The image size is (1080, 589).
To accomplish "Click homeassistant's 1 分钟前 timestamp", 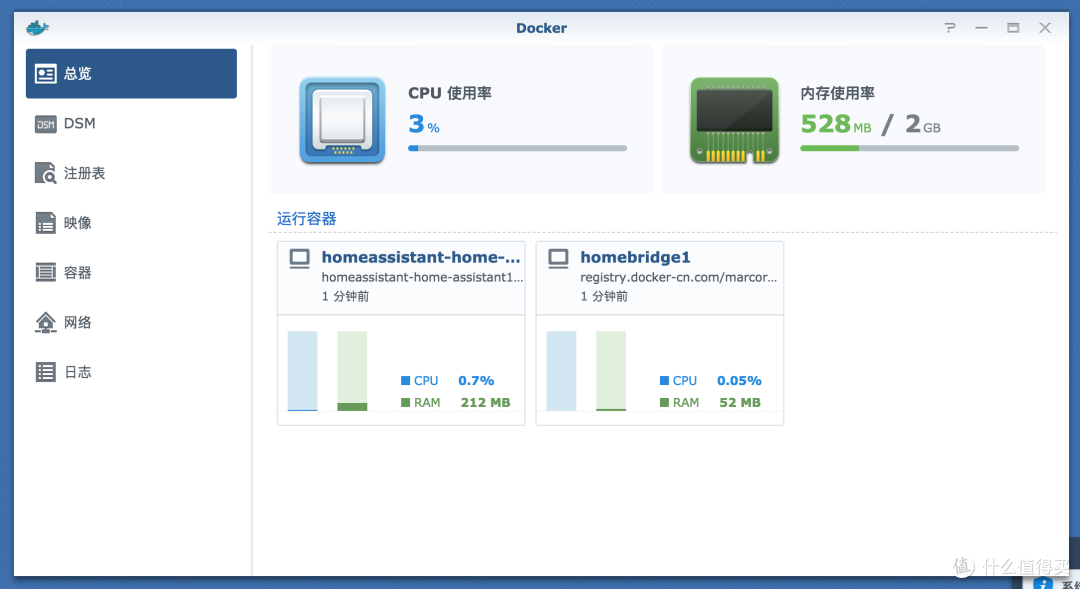I will click(345, 296).
